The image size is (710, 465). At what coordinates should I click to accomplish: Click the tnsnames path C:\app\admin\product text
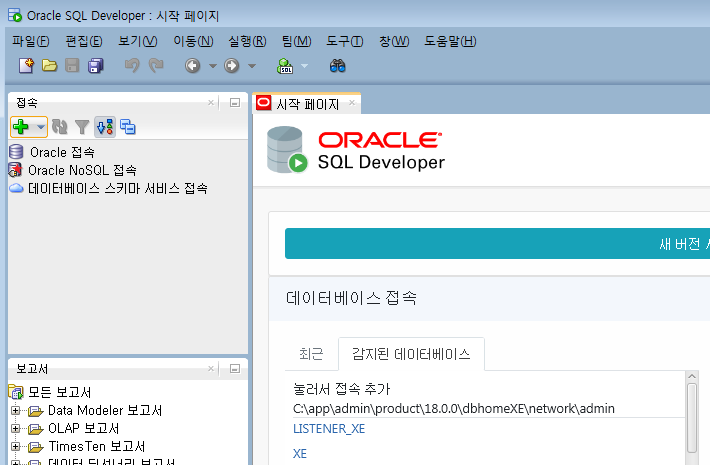[x=454, y=408]
